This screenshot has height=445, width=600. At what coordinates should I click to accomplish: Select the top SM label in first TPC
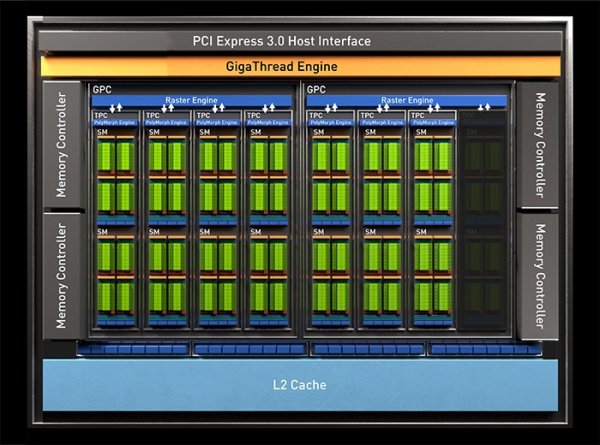(102, 132)
